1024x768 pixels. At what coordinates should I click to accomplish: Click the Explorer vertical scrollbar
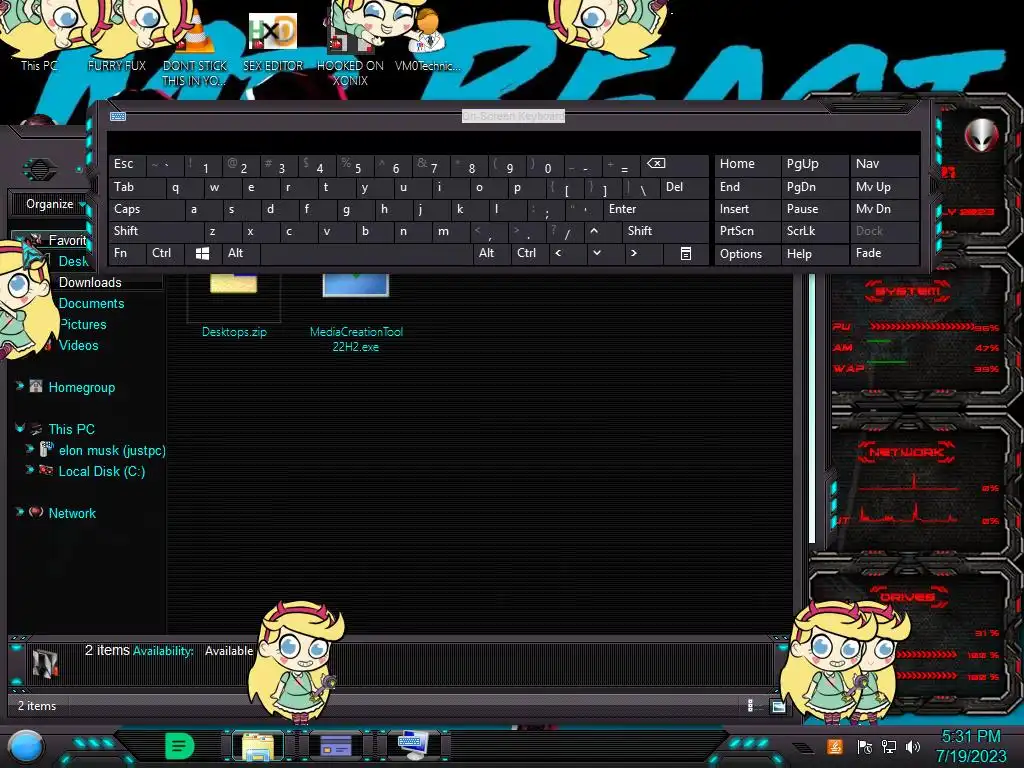(812, 408)
